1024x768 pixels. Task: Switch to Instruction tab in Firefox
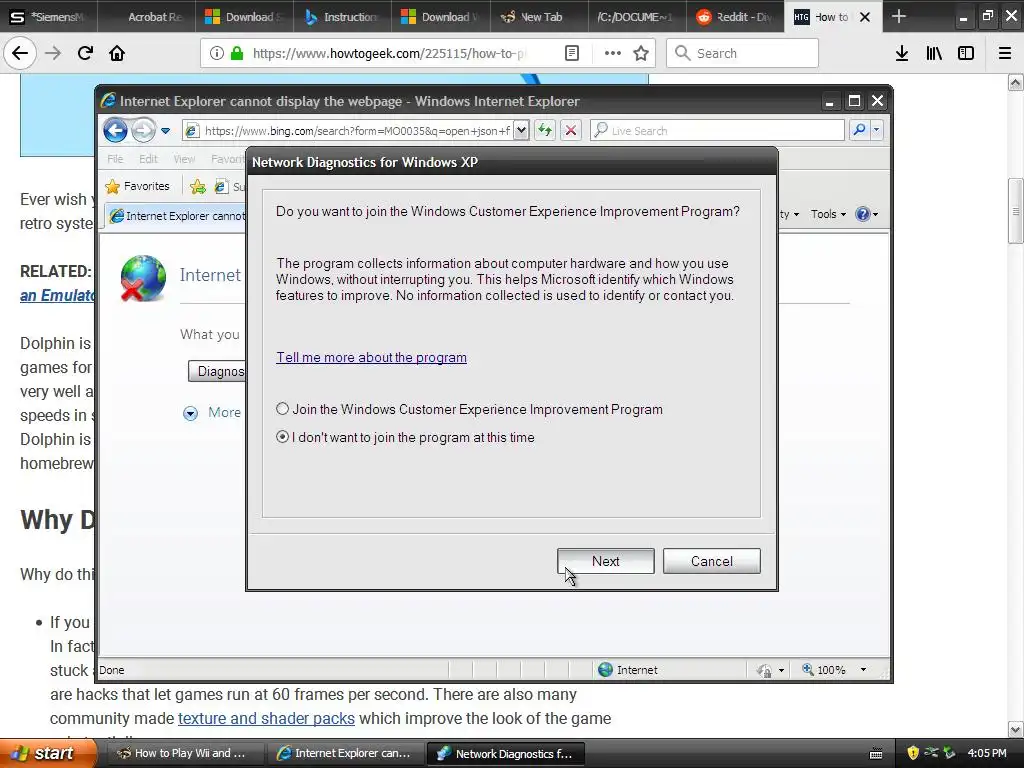click(343, 17)
